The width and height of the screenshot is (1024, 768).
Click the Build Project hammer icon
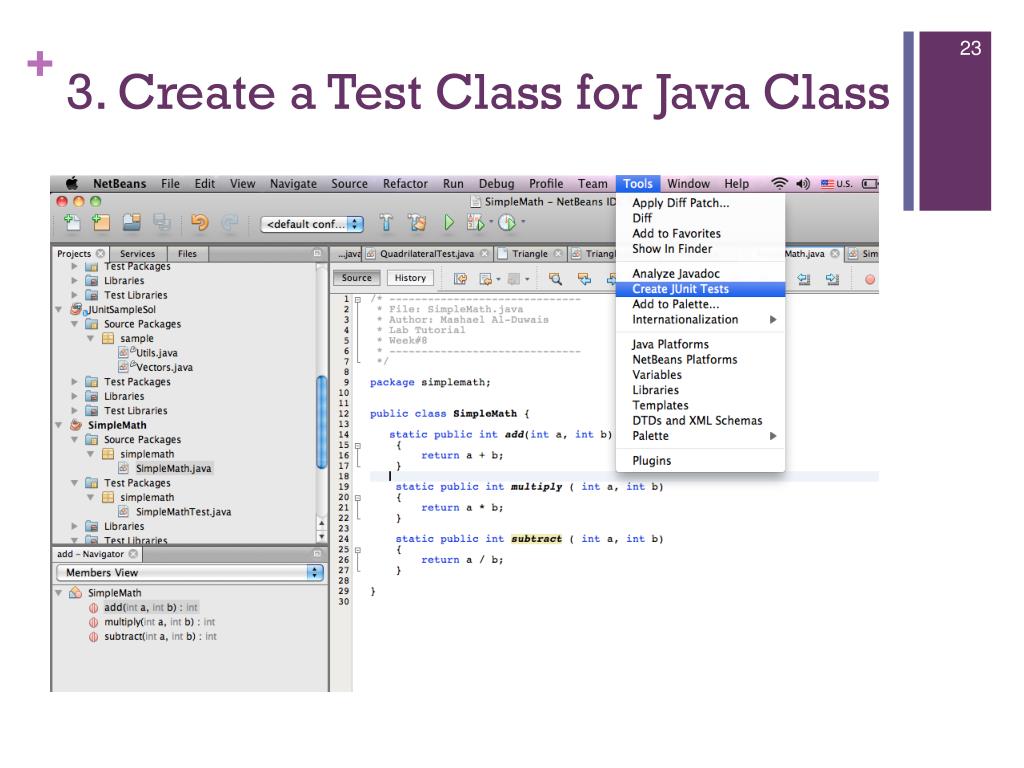(386, 223)
